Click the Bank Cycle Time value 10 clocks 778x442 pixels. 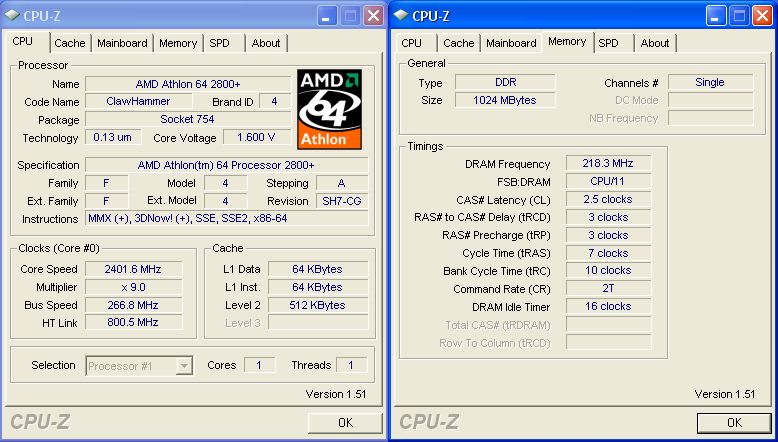(x=608, y=270)
